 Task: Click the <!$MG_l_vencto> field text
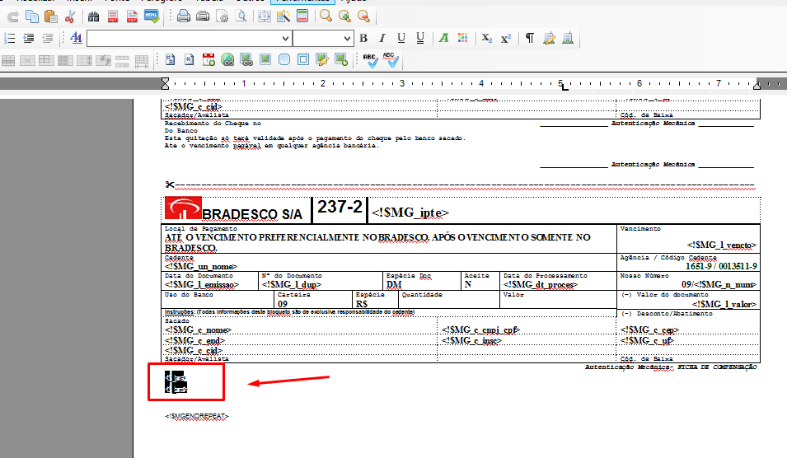pos(721,245)
